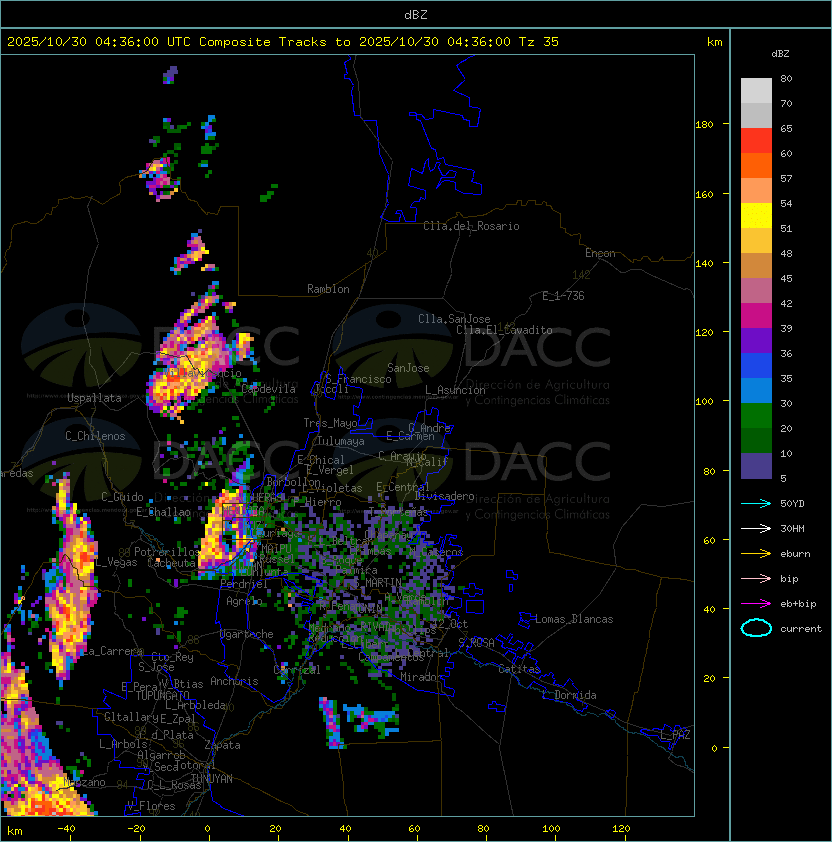Click the 'Tulumaya' map label
The image size is (832, 842).
[x=341, y=441]
